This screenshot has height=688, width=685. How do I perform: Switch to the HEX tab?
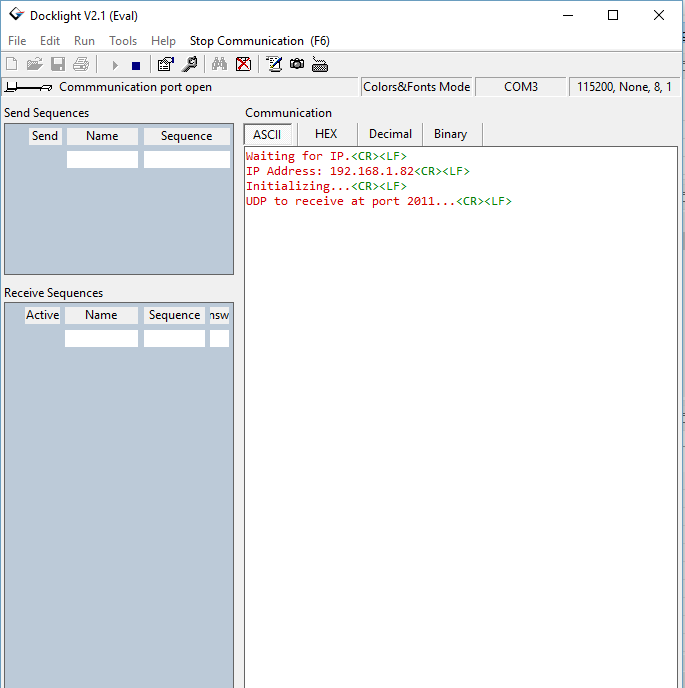pos(326,134)
